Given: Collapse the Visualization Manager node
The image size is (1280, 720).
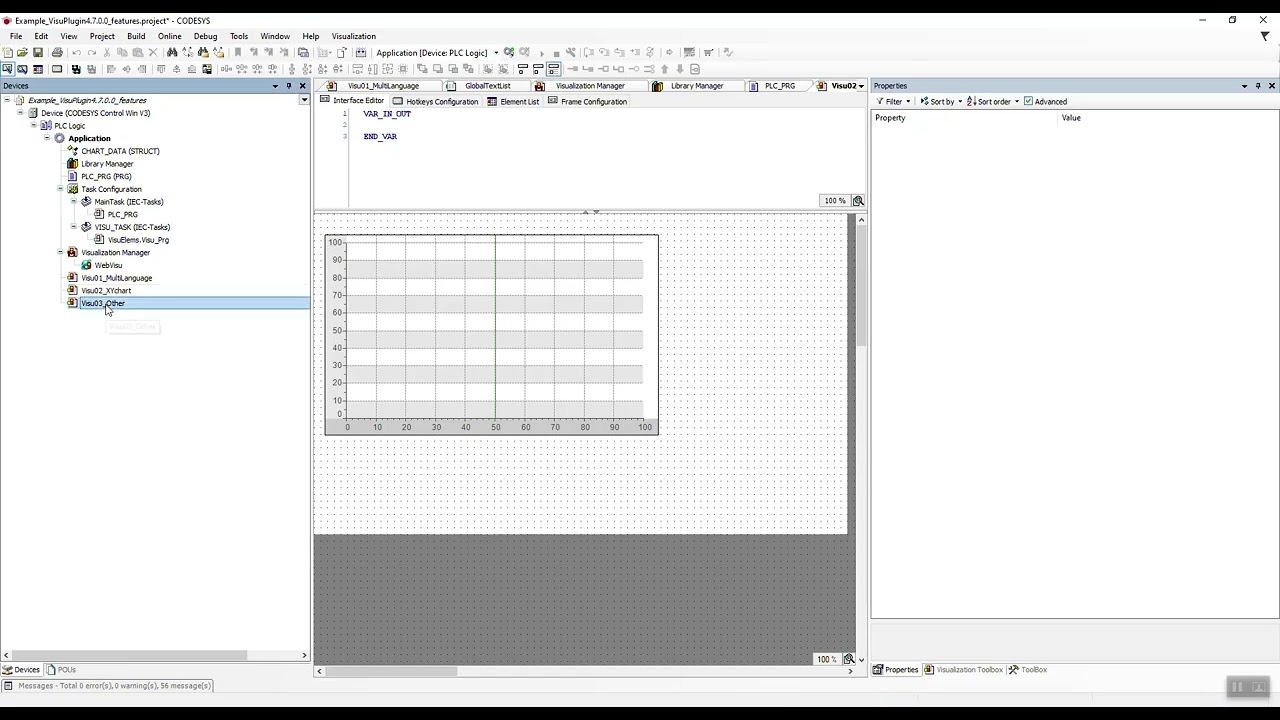Looking at the screenshot, I should point(60,252).
